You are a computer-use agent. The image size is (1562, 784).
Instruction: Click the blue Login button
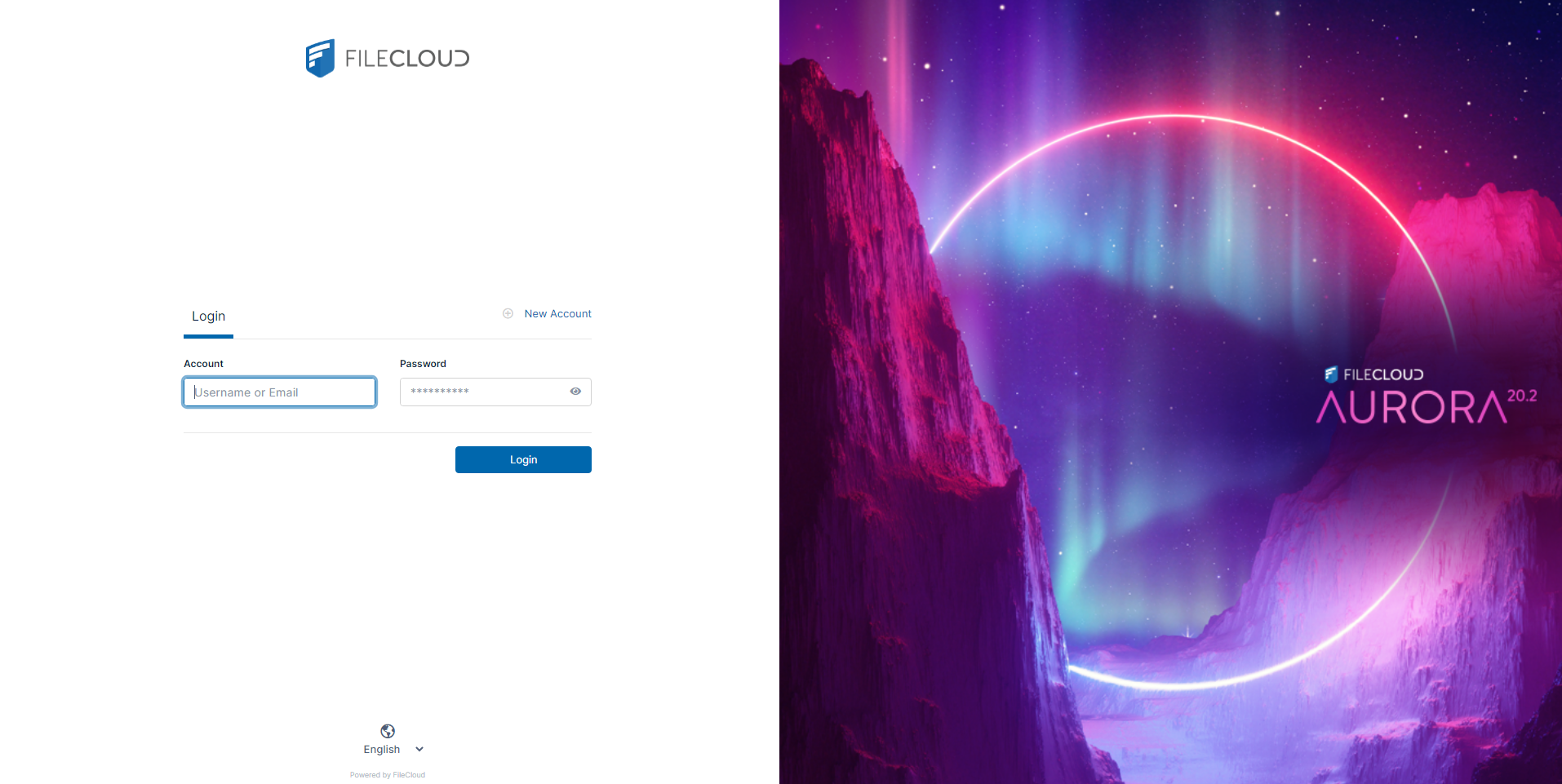523,459
